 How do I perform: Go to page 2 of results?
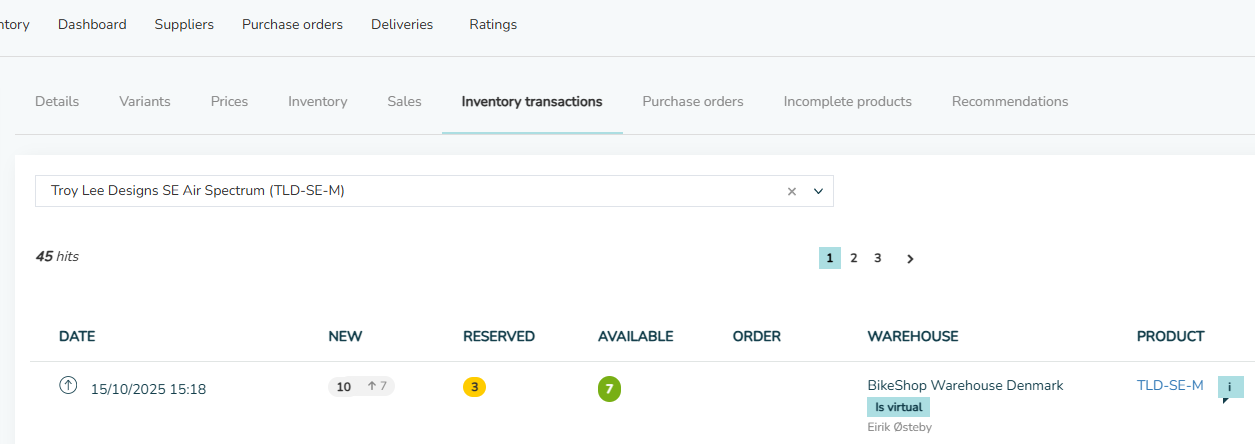pos(853,258)
